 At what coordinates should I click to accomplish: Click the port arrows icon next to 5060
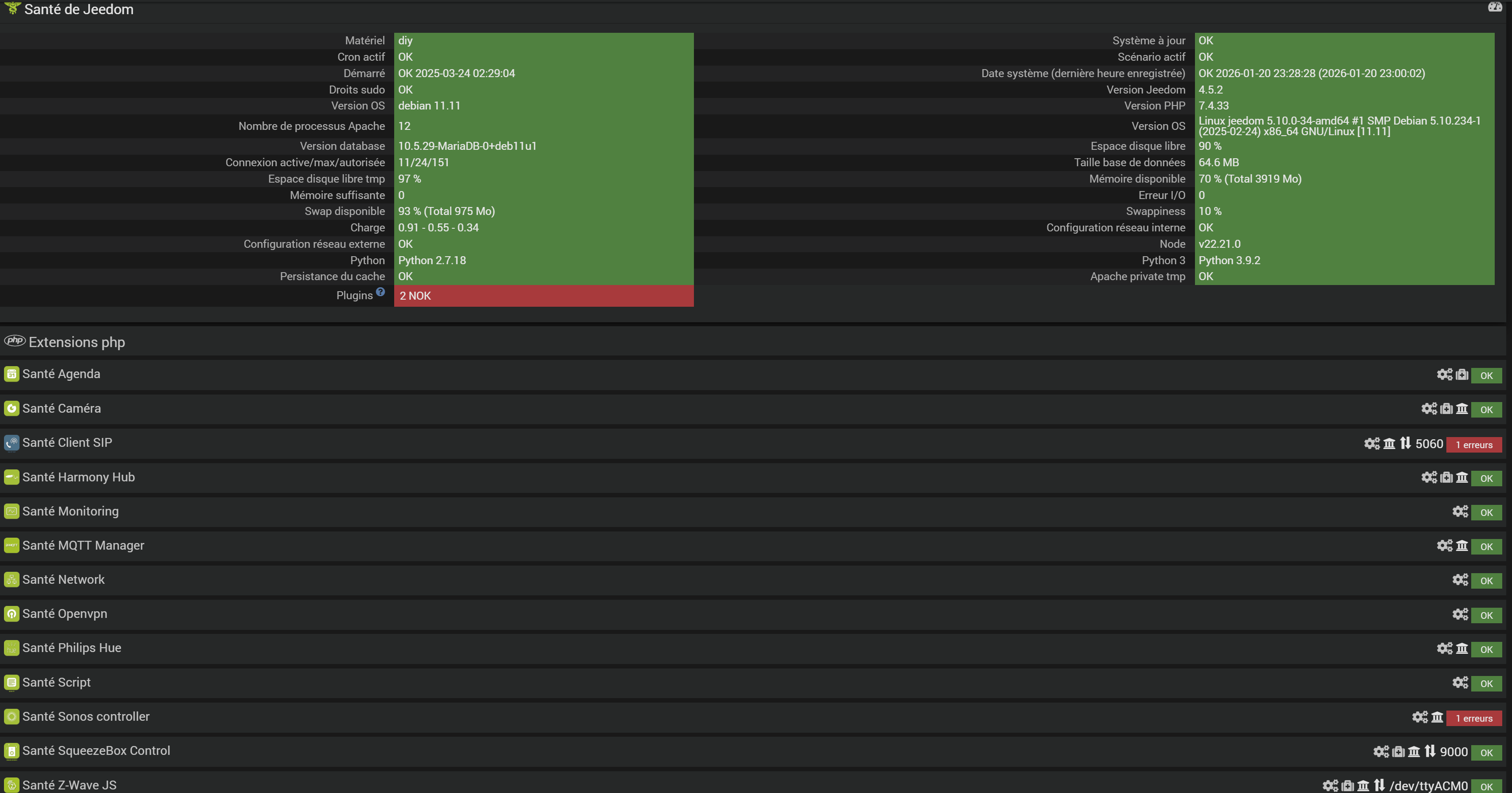[x=1405, y=443]
